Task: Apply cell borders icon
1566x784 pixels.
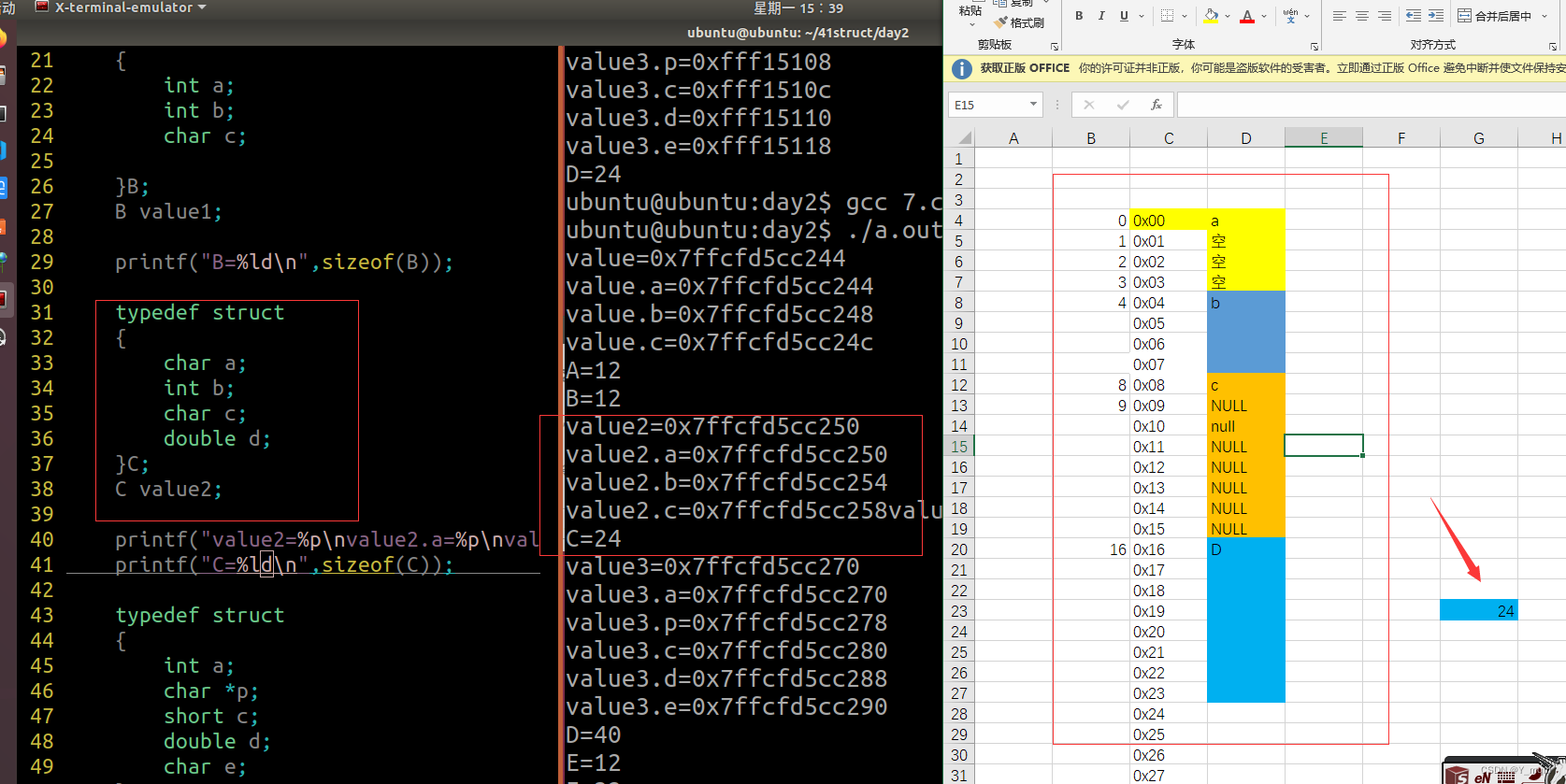Action: (x=1167, y=16)
